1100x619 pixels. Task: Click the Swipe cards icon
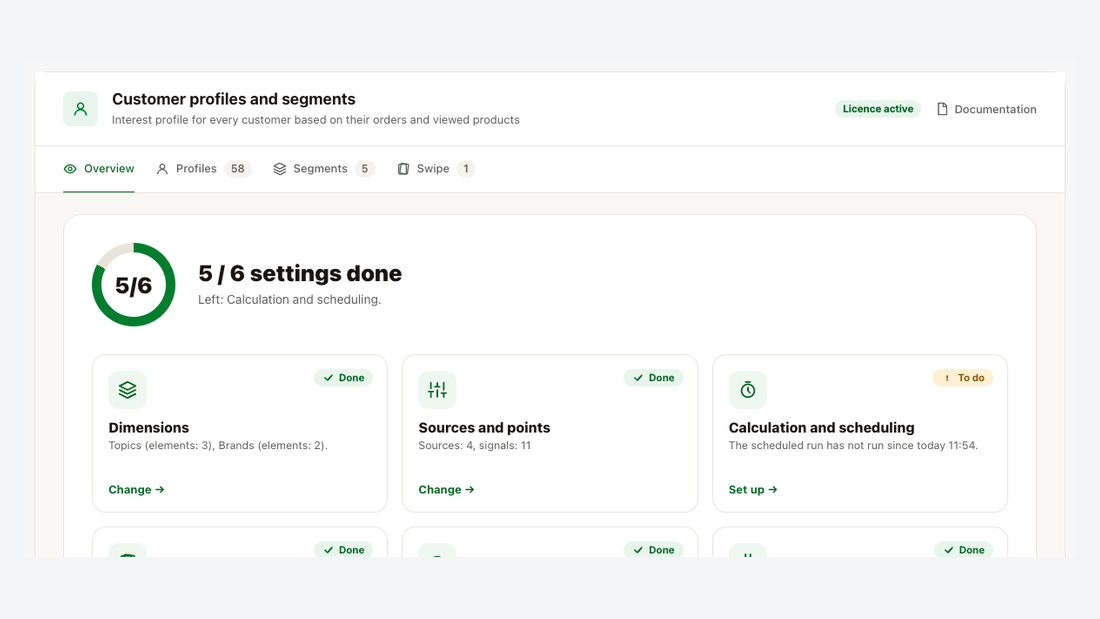tap(403, 168)
